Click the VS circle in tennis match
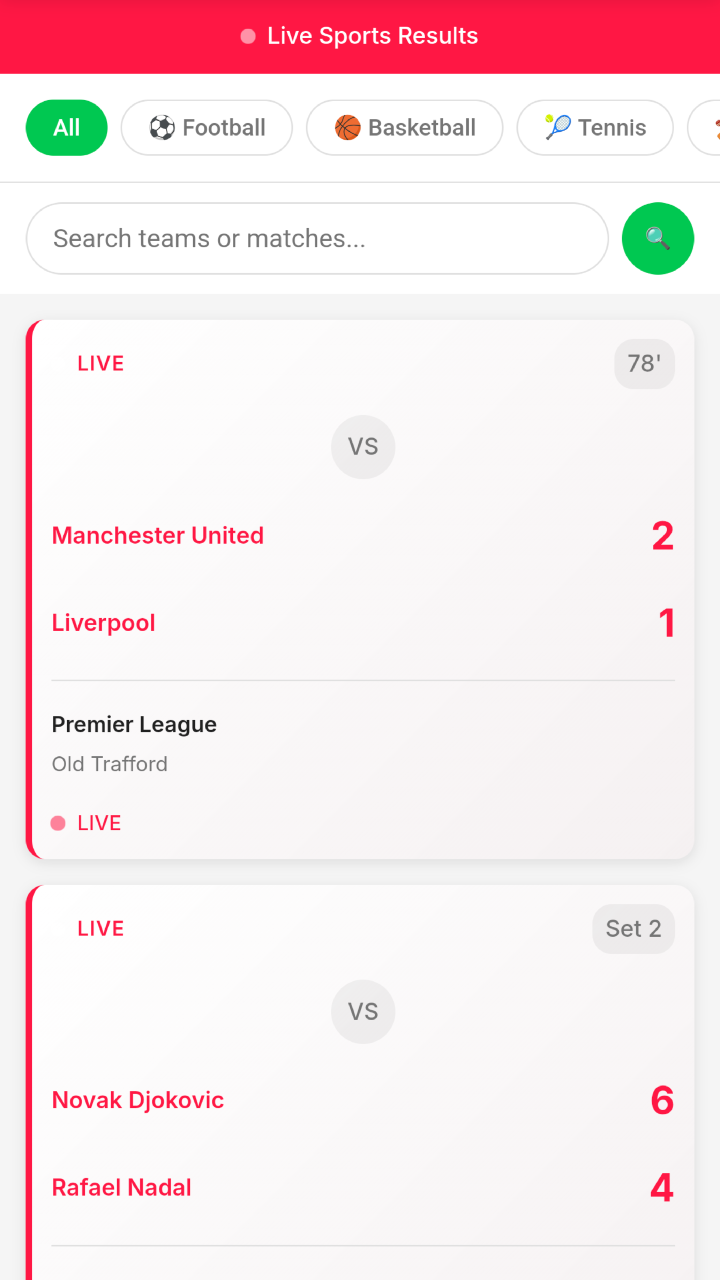Image resolution: width=720 pixels, height=1280 pixels. 363,1012
